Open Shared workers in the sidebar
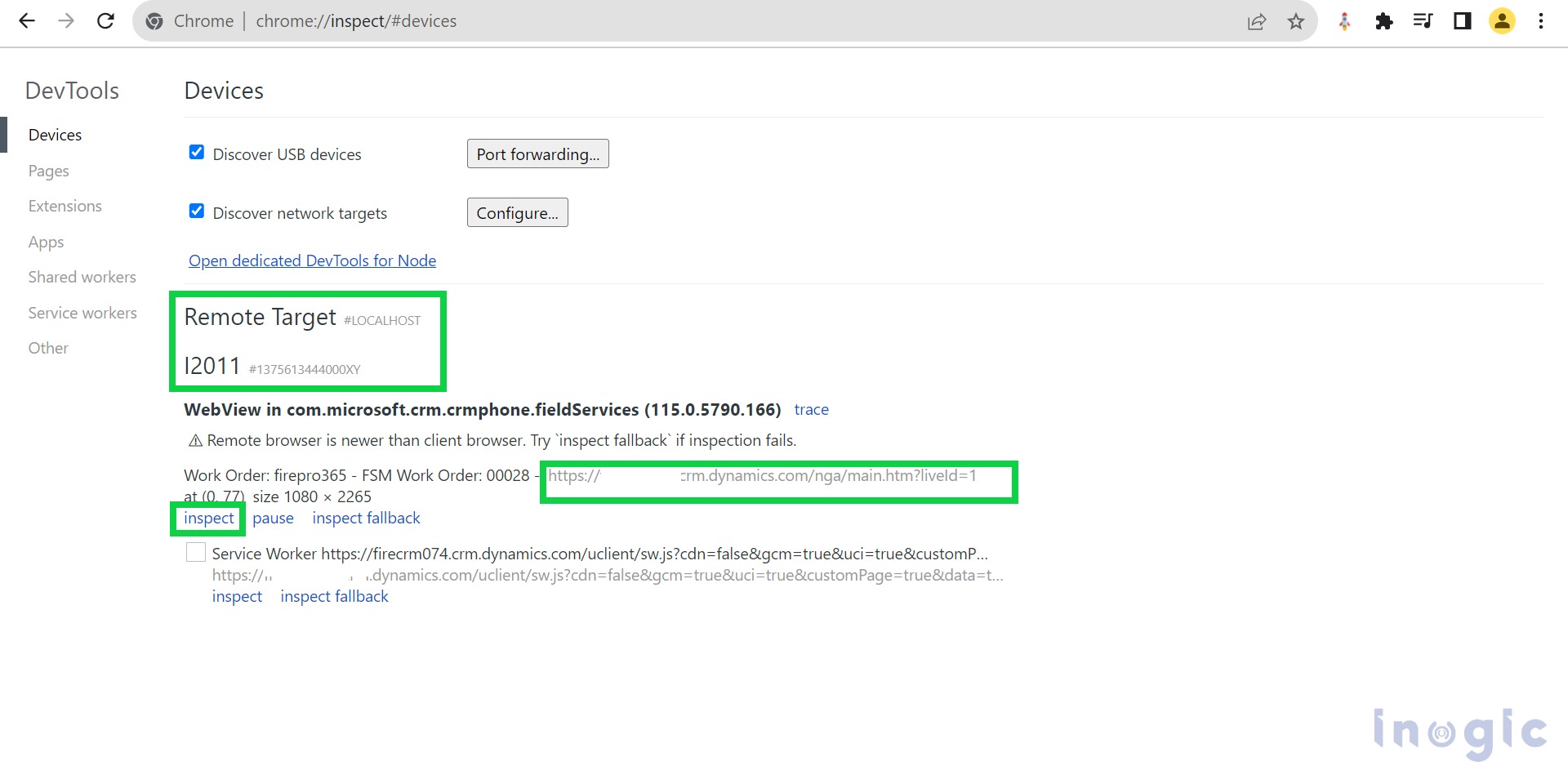This screenshot has width=1568, height=779. tap(82, 277)
